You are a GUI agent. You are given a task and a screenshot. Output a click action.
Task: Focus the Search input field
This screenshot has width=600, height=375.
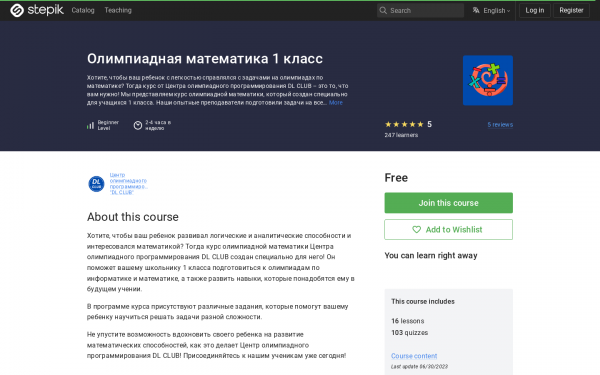pos(420,10)
